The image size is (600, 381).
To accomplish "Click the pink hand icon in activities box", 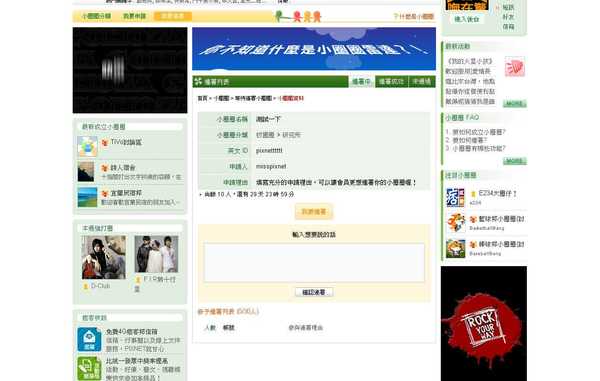I will (514, 67).
